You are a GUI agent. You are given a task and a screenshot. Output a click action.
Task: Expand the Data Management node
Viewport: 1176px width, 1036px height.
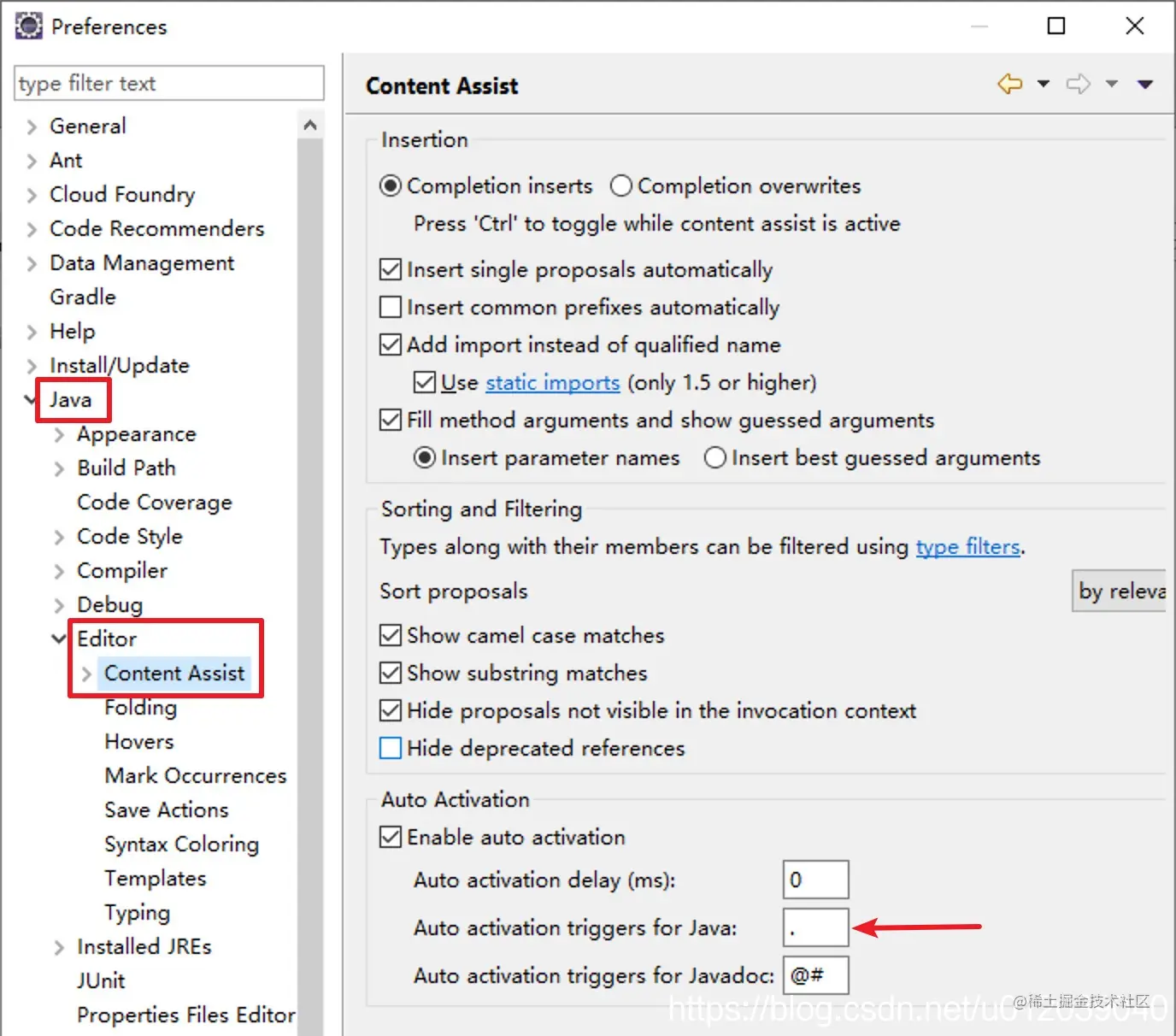pos(32,263)
